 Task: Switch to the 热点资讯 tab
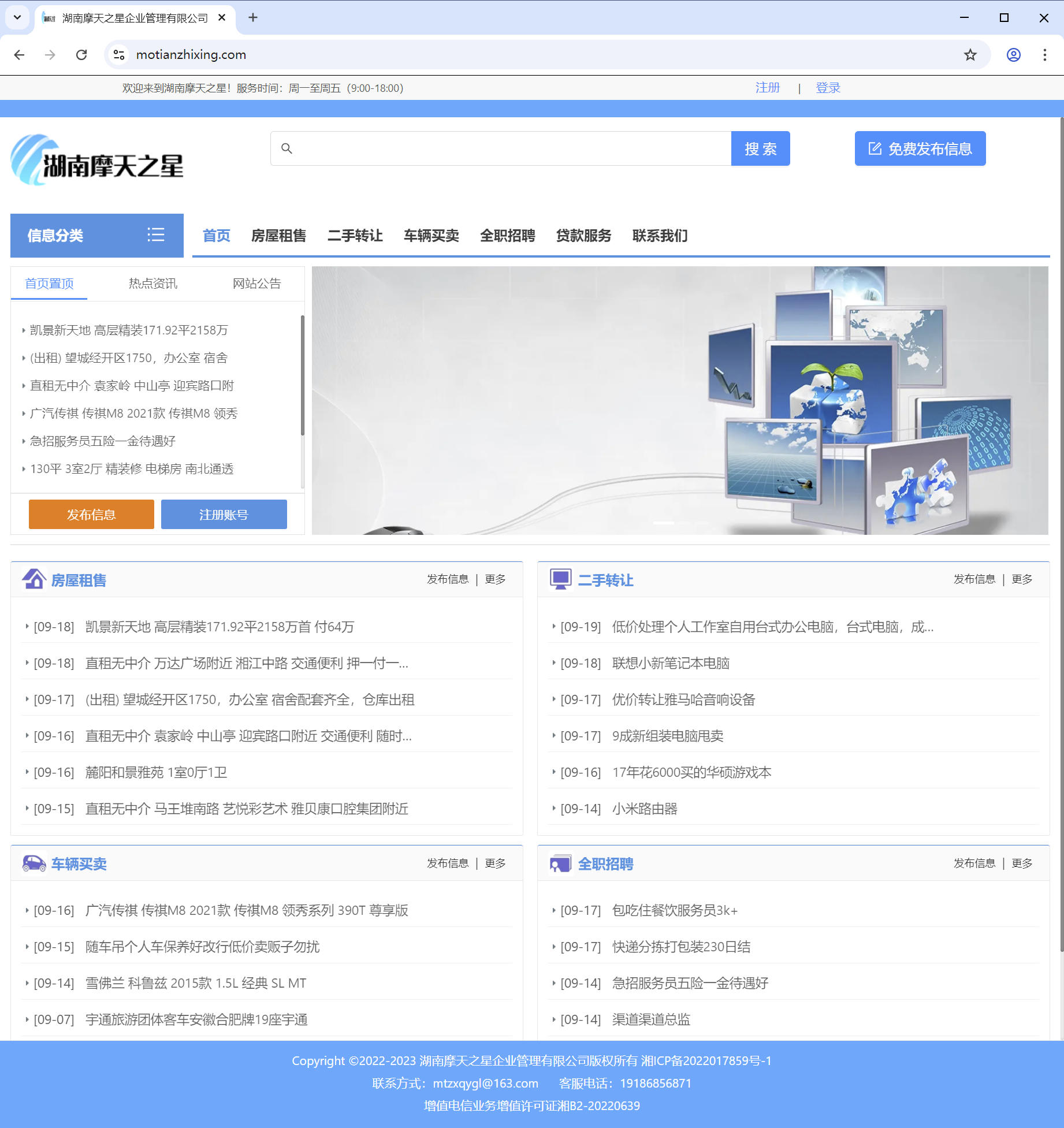(x=152, y=284)
